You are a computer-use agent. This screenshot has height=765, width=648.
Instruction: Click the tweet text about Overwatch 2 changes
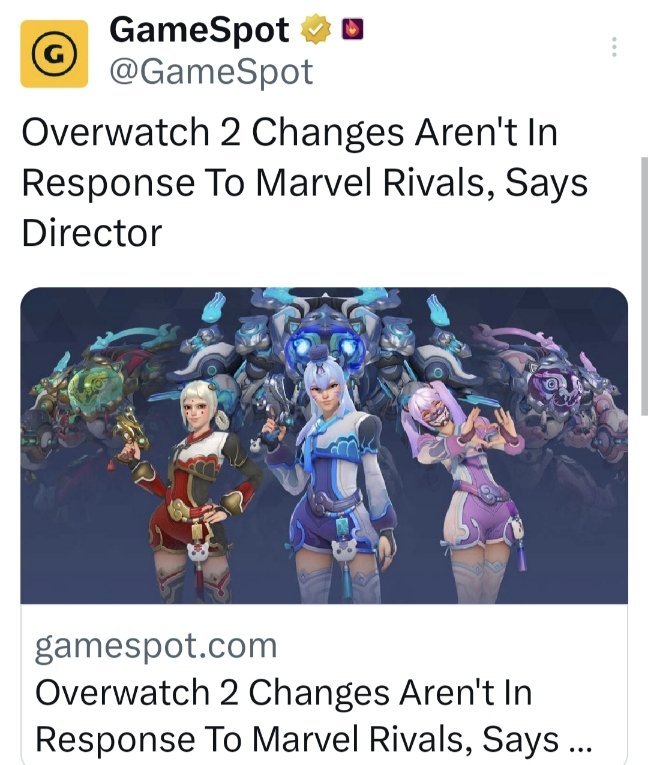305,182
